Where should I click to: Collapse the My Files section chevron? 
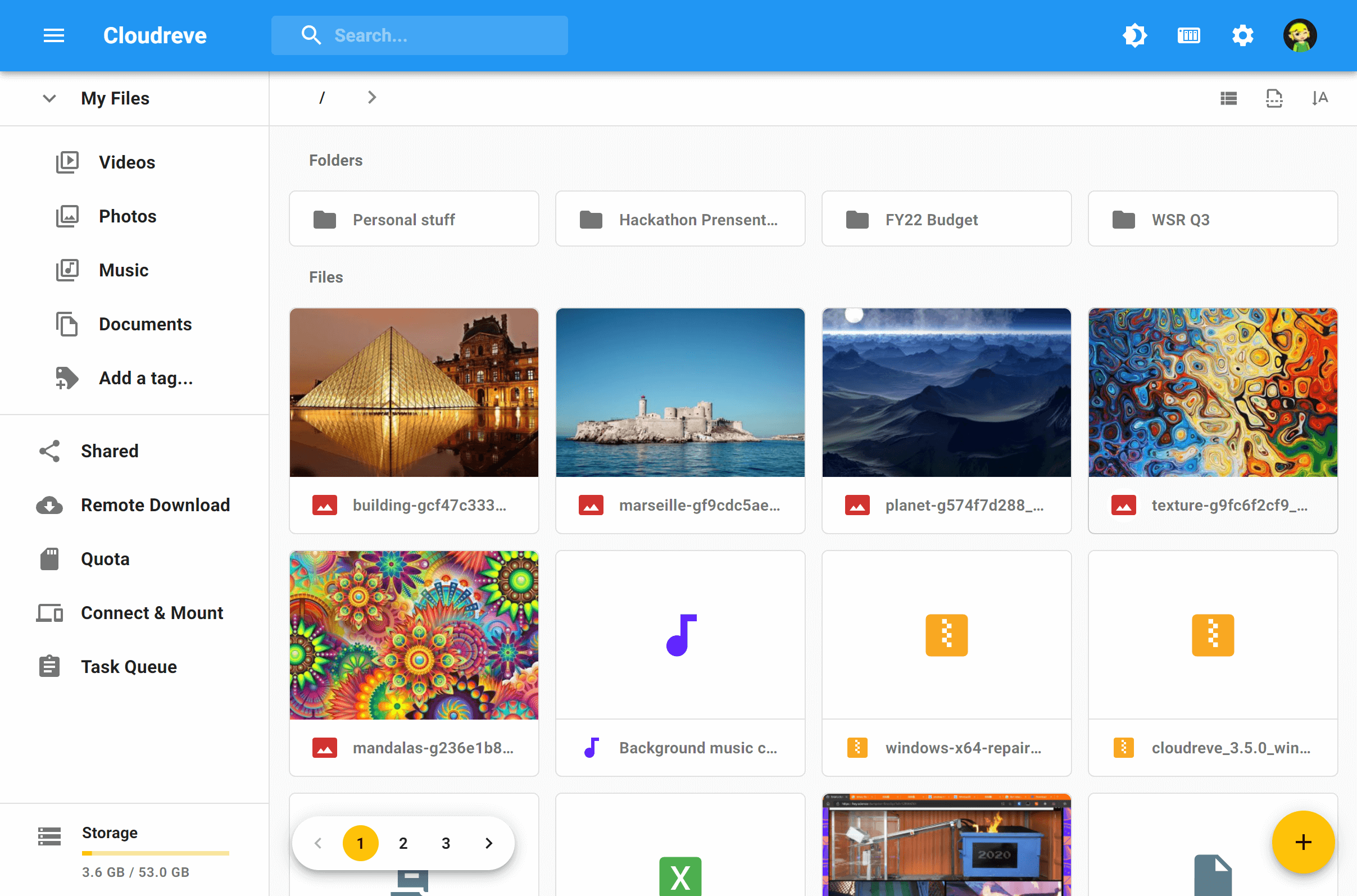50,98
